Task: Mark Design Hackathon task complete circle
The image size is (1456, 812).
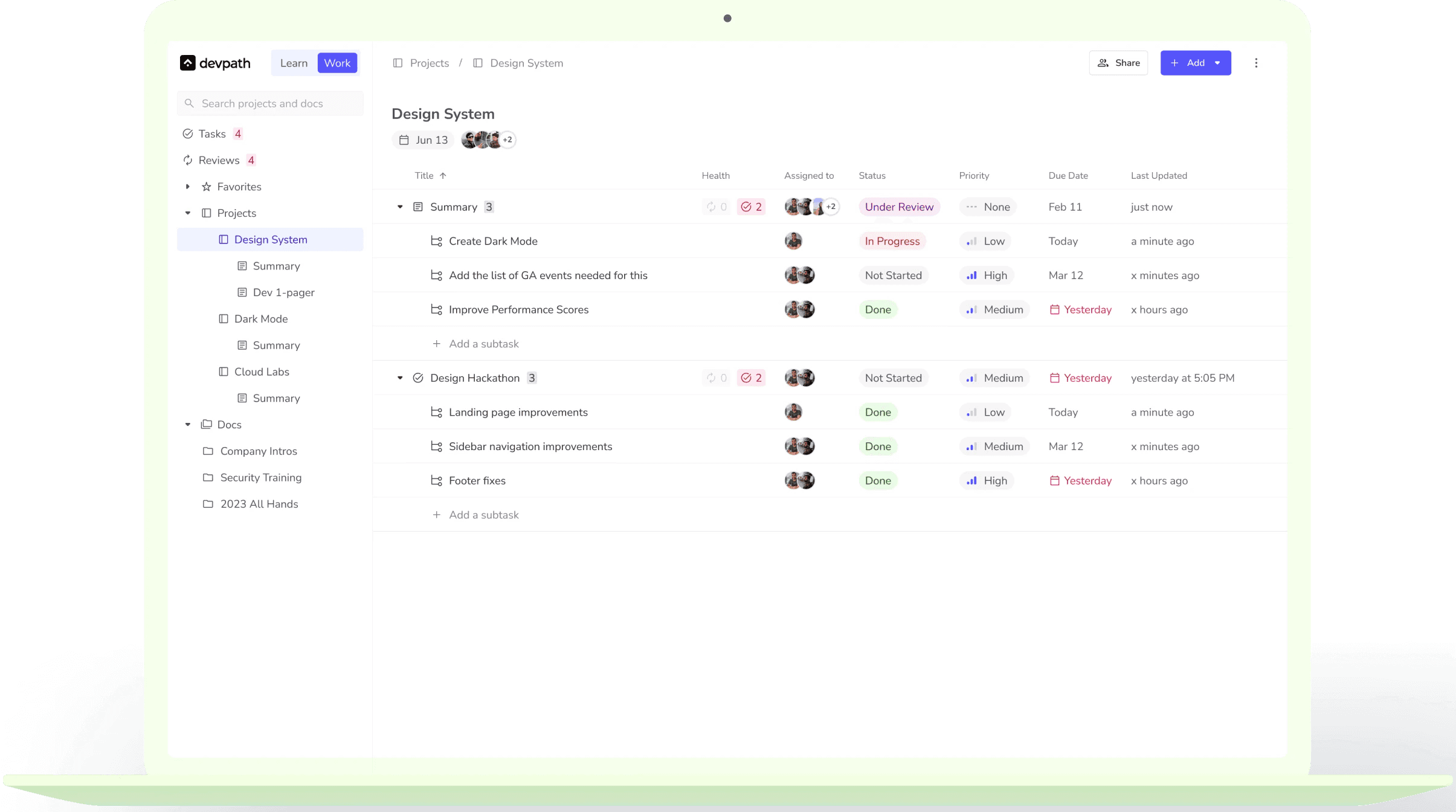Action: click(417, 378)
